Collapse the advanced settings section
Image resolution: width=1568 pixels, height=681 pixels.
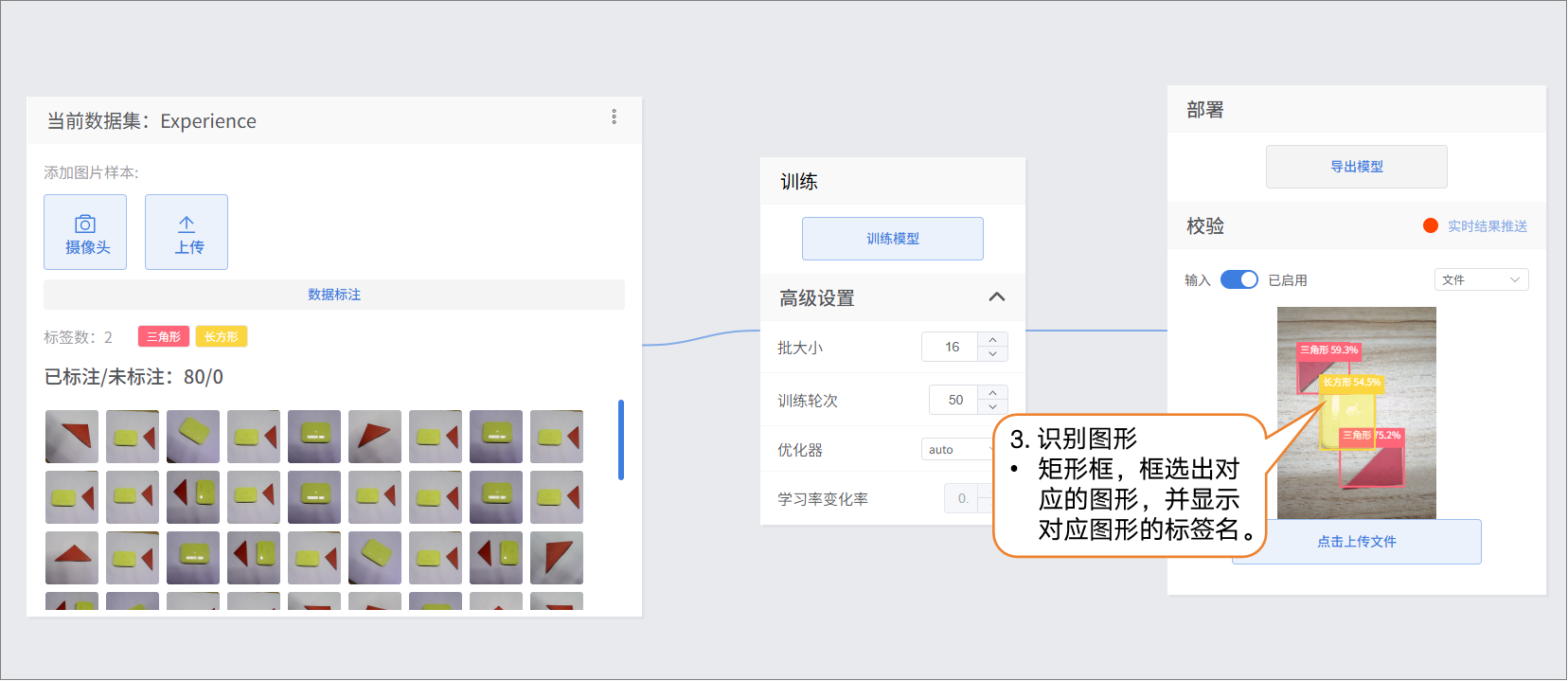pyautogui.click(x=996, y=297)
